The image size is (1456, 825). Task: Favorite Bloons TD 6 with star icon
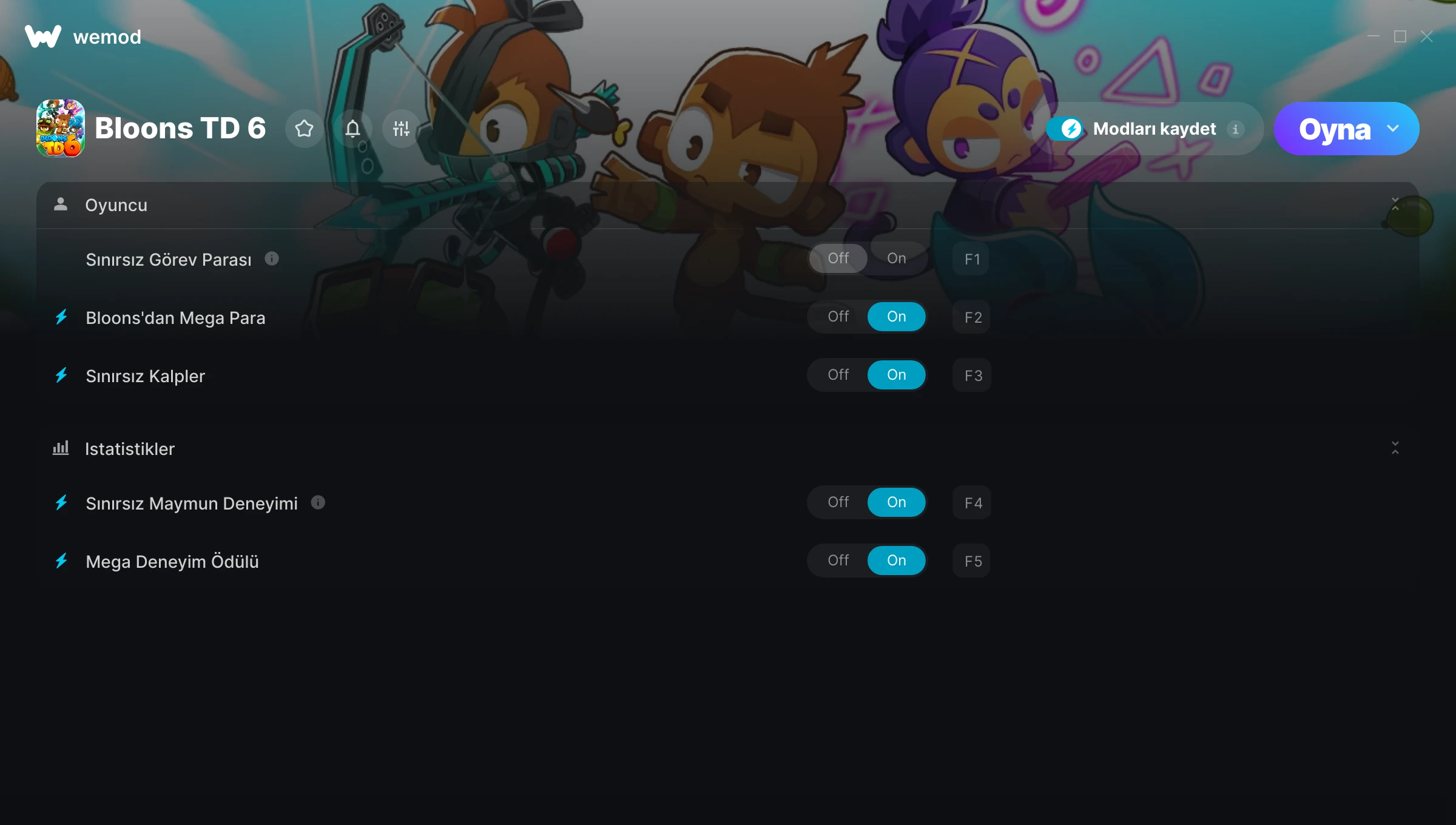coord(305,129)
